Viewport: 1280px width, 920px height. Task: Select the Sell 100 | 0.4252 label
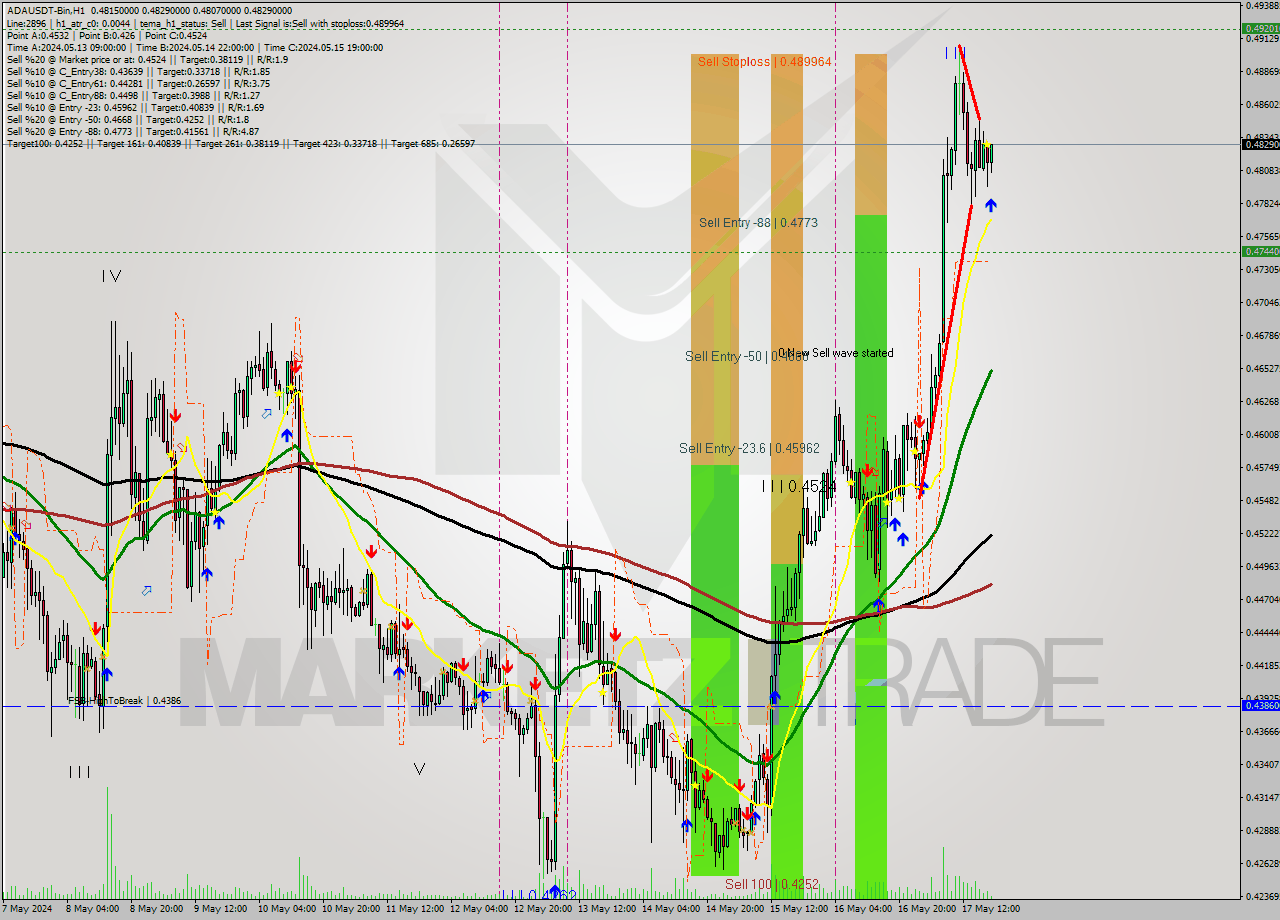(772, 884)
